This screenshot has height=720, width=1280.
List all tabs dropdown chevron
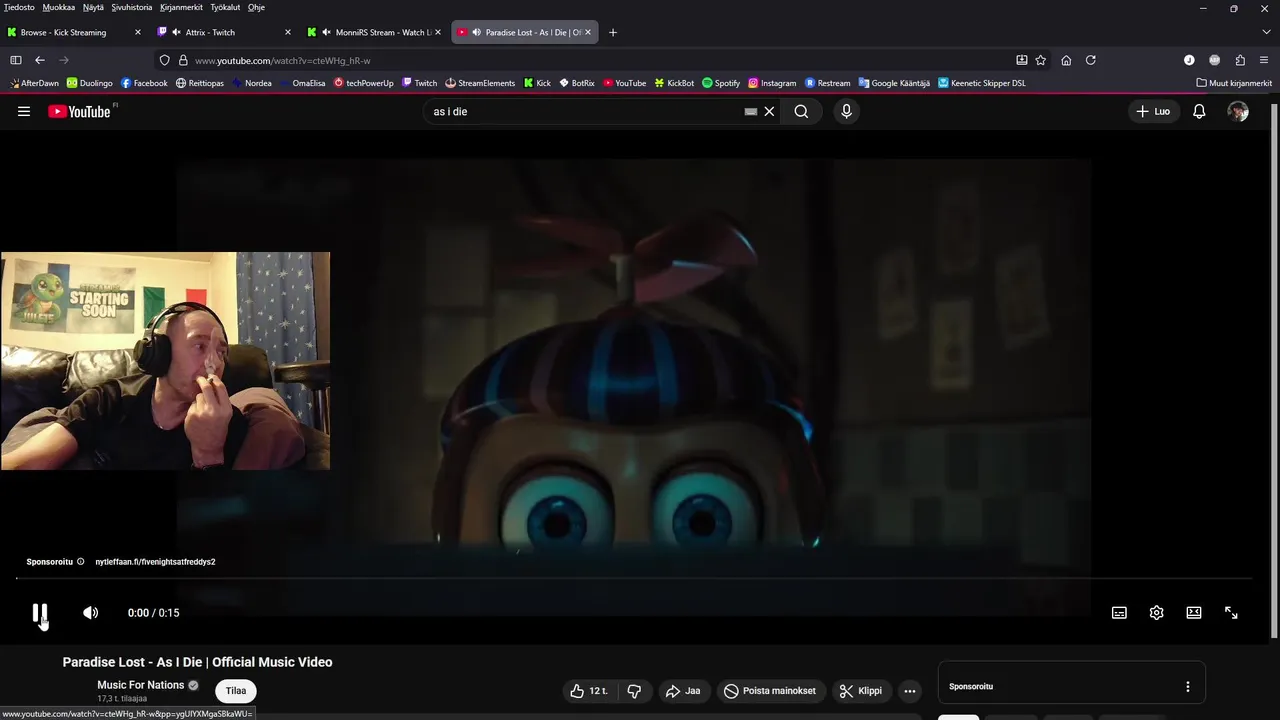click(x=1265, y=32)
